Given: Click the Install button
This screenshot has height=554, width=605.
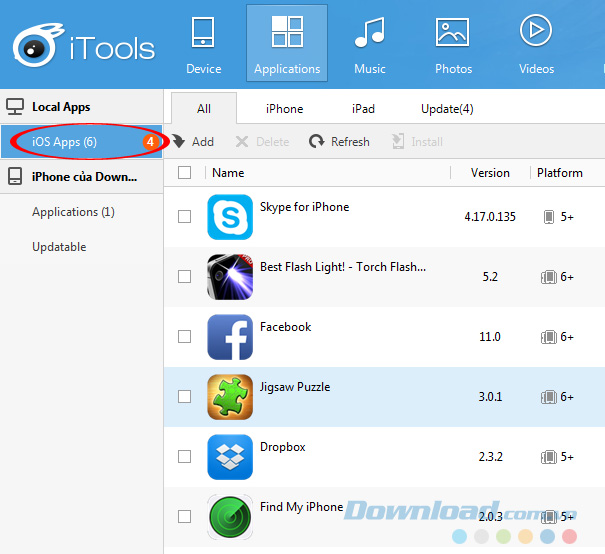Looking at the screenshot, I should point(417,142).
